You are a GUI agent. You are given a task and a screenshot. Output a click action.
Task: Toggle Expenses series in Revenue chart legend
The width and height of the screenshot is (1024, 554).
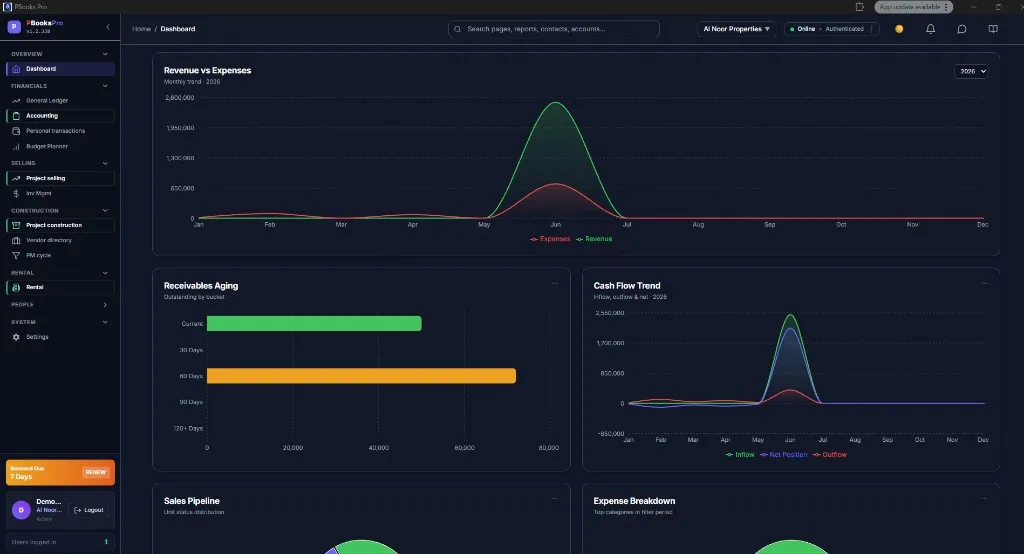(x=550, y=239)
